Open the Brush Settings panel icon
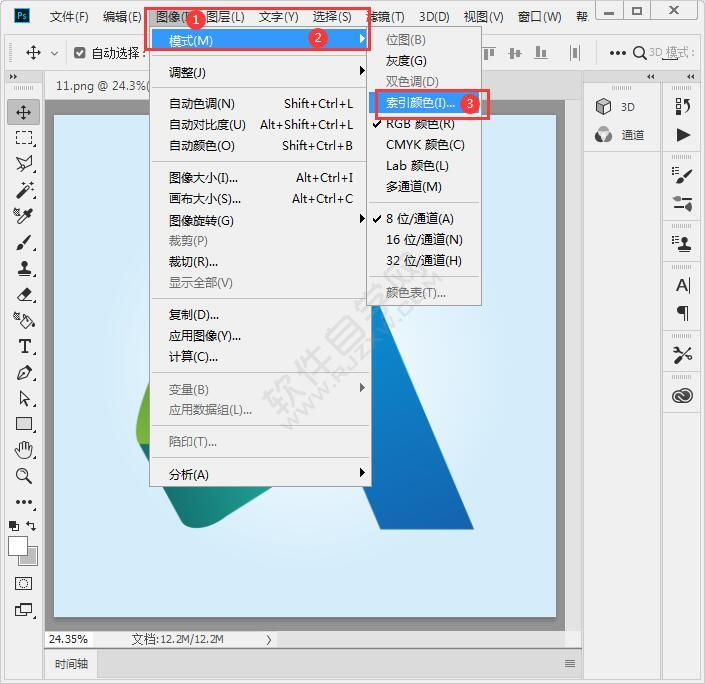This screenshot has width=705, height=684. 682,175
